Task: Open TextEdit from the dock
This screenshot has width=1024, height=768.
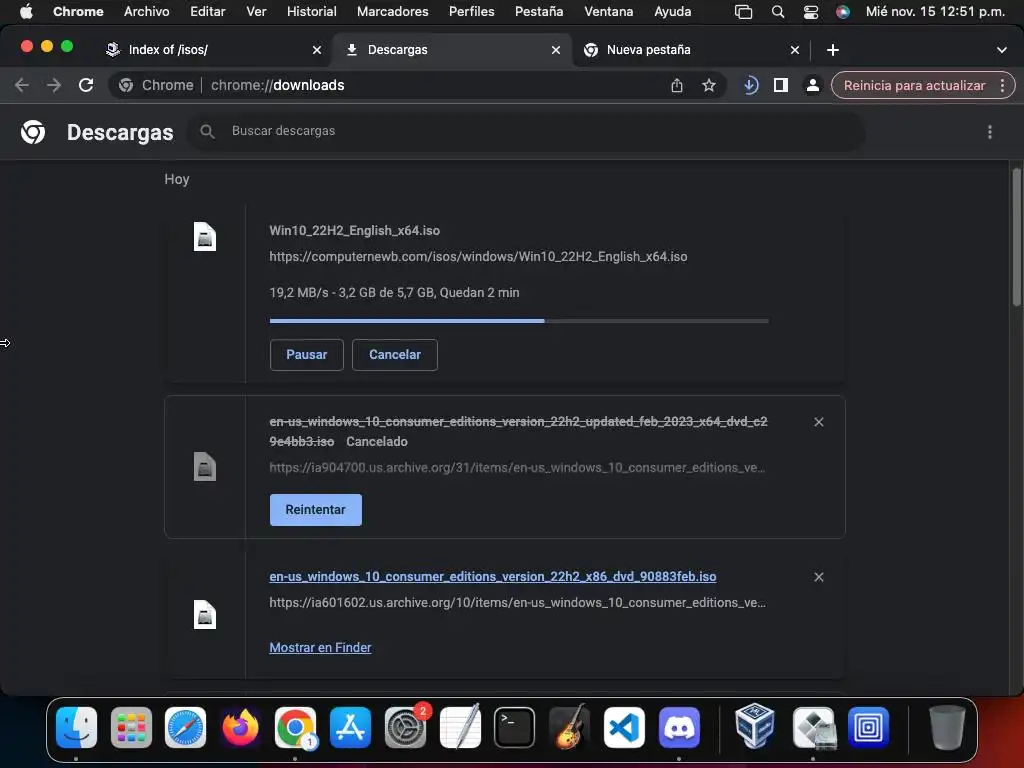Action: click(460, 727)
